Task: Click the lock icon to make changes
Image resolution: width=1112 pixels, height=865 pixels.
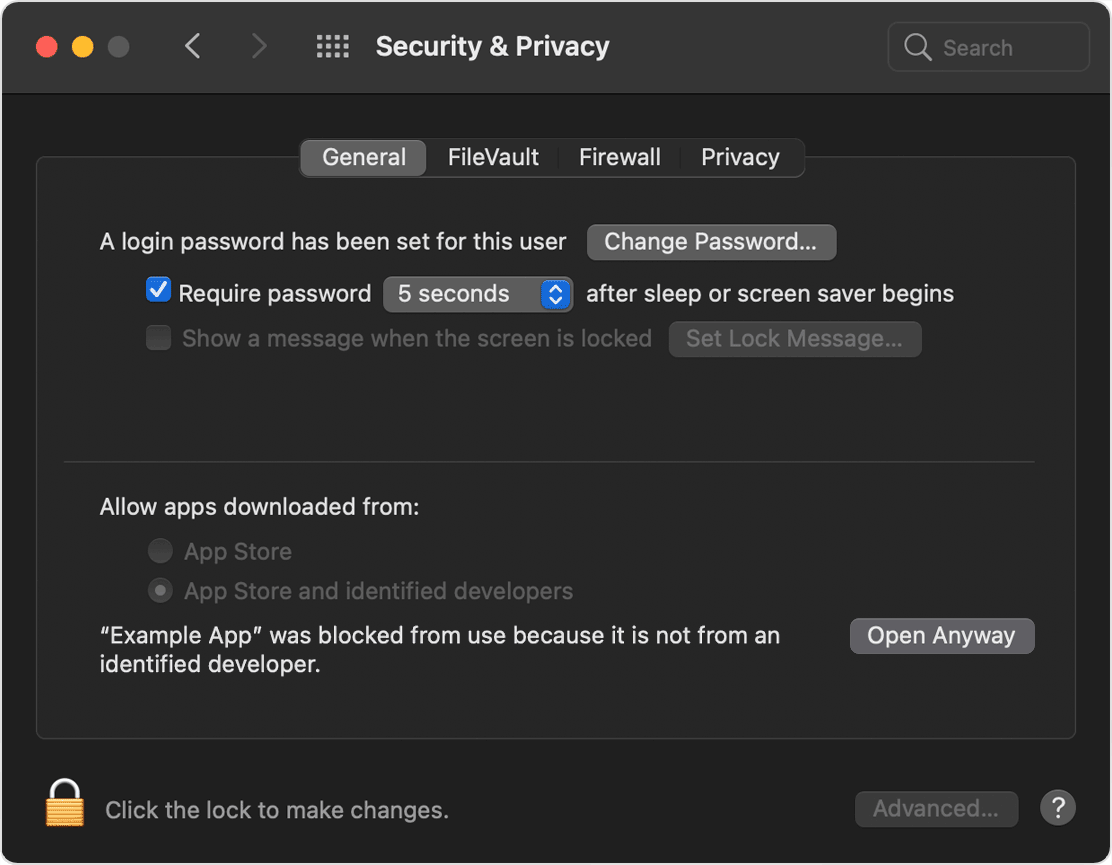Action: coord(65,803)
